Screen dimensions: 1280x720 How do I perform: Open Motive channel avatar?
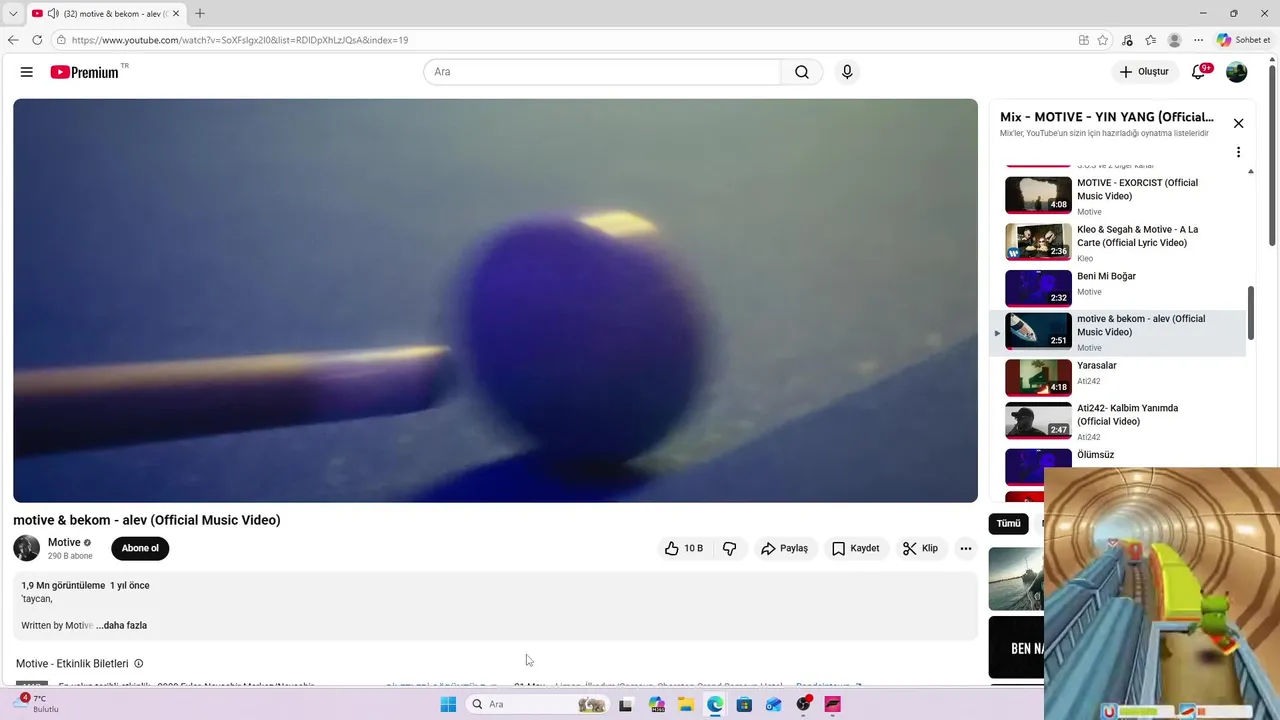point(27,548)
